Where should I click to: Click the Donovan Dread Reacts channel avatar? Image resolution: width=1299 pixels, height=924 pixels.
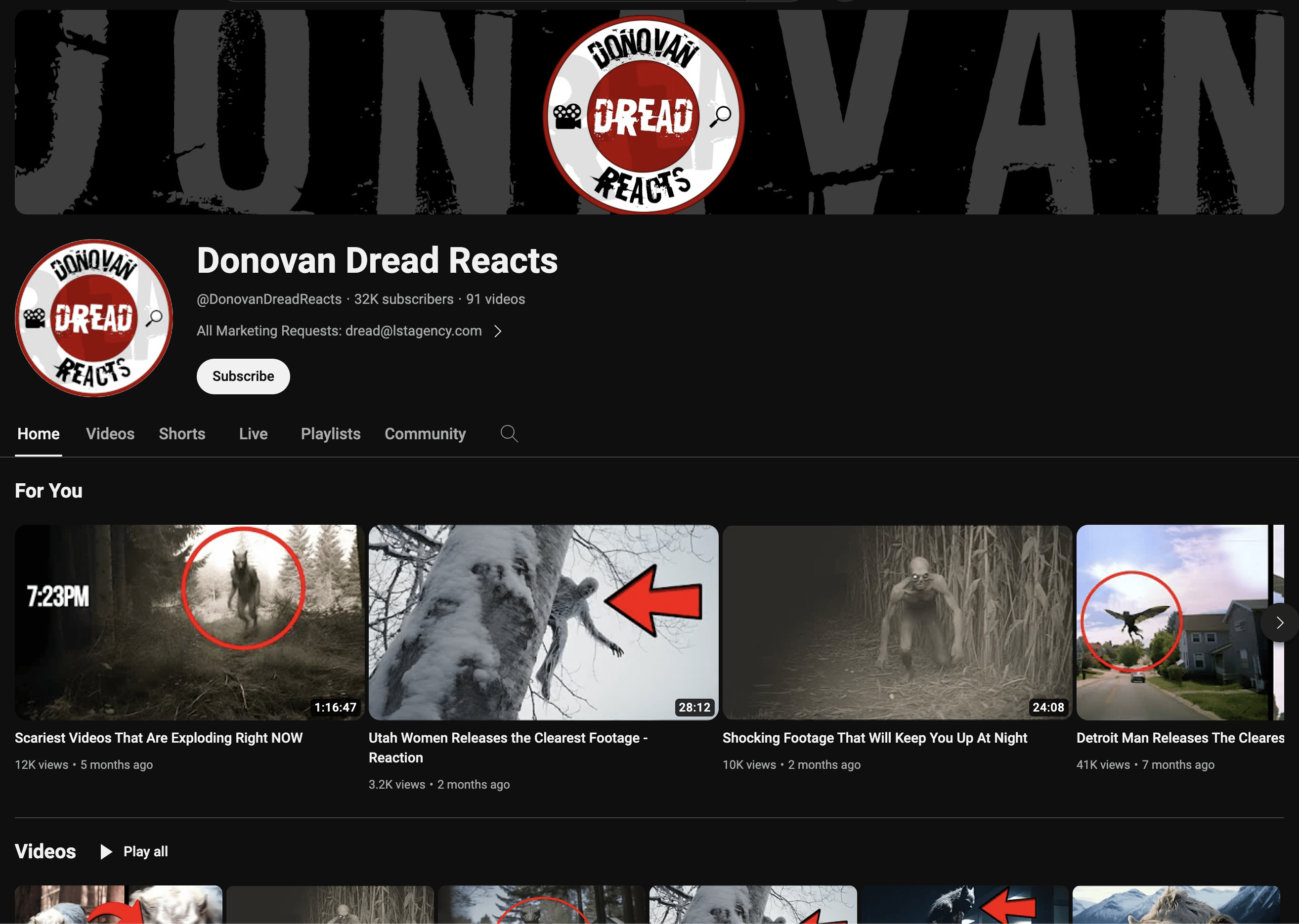point(94,318)
